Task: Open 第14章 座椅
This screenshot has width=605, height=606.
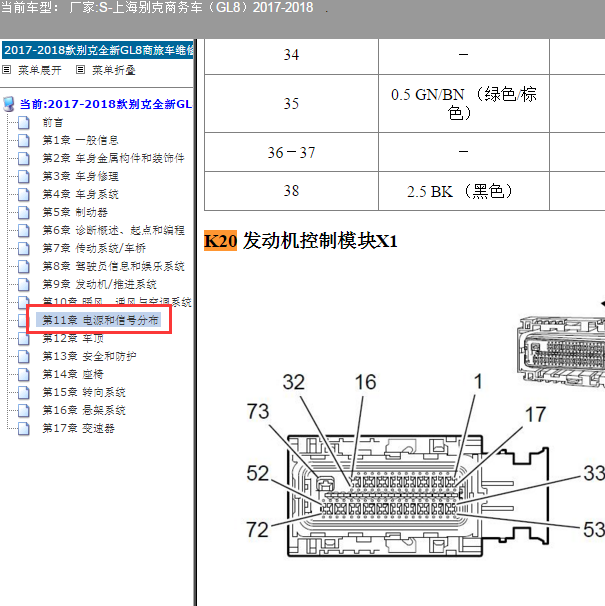Action: pos(73,374)
